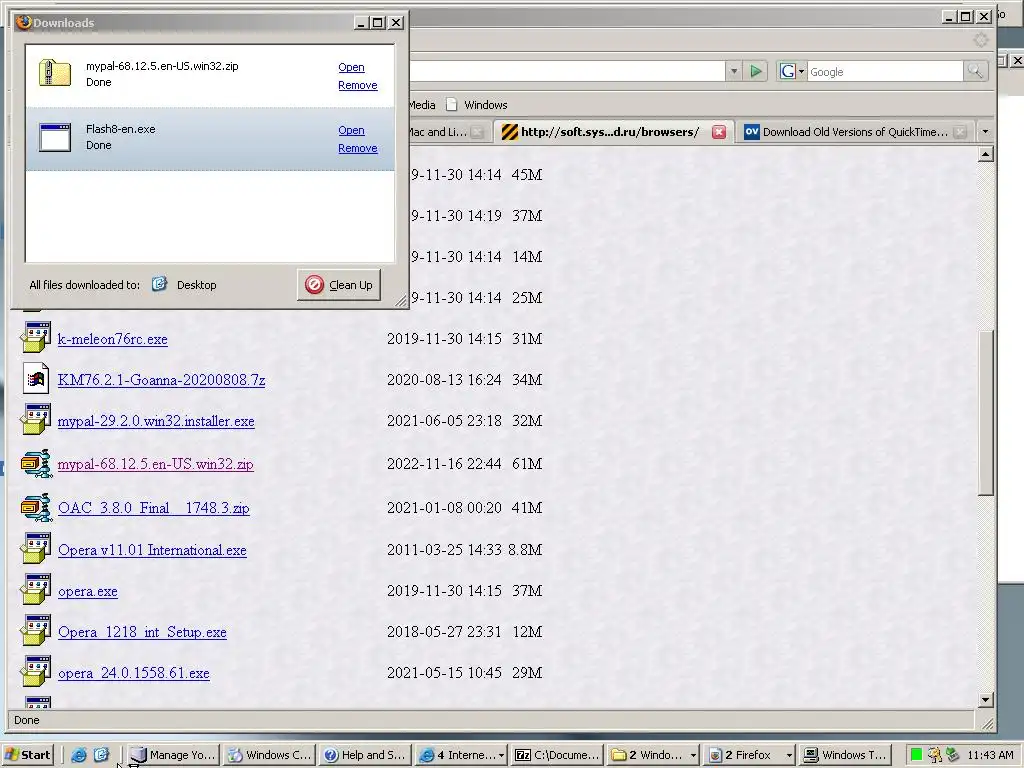The width and height of the screenshot is (1024, 768).
Task: Click the search magnifier button
Action: [x=974, y=71]
